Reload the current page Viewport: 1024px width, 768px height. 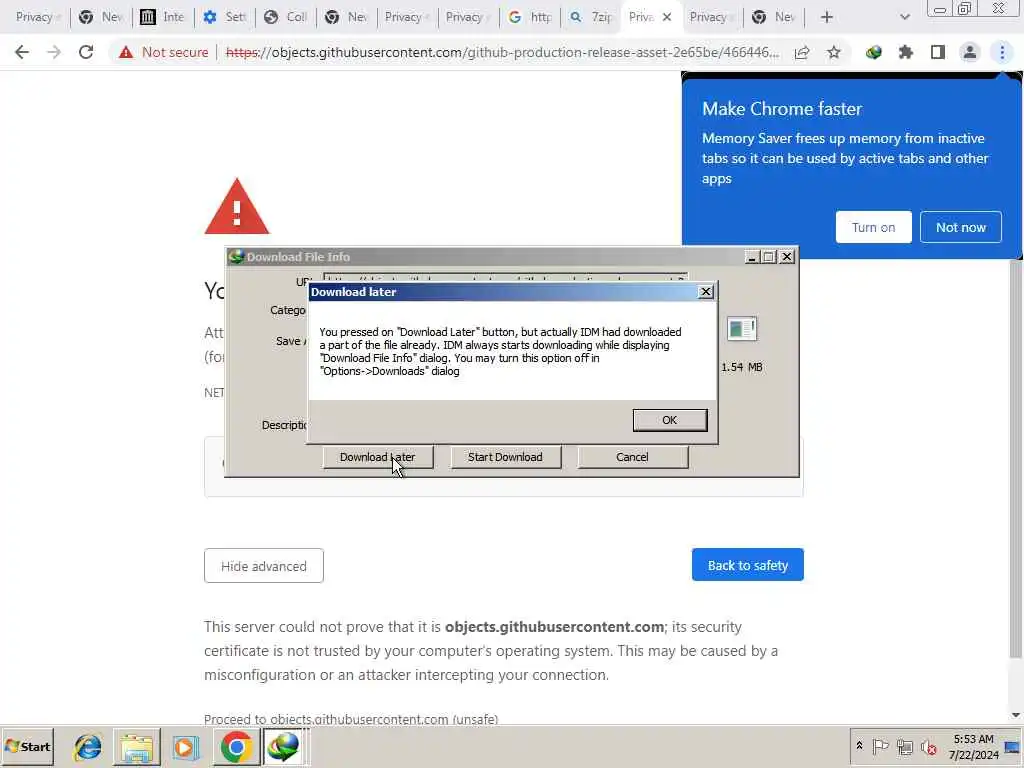point(86,52)
